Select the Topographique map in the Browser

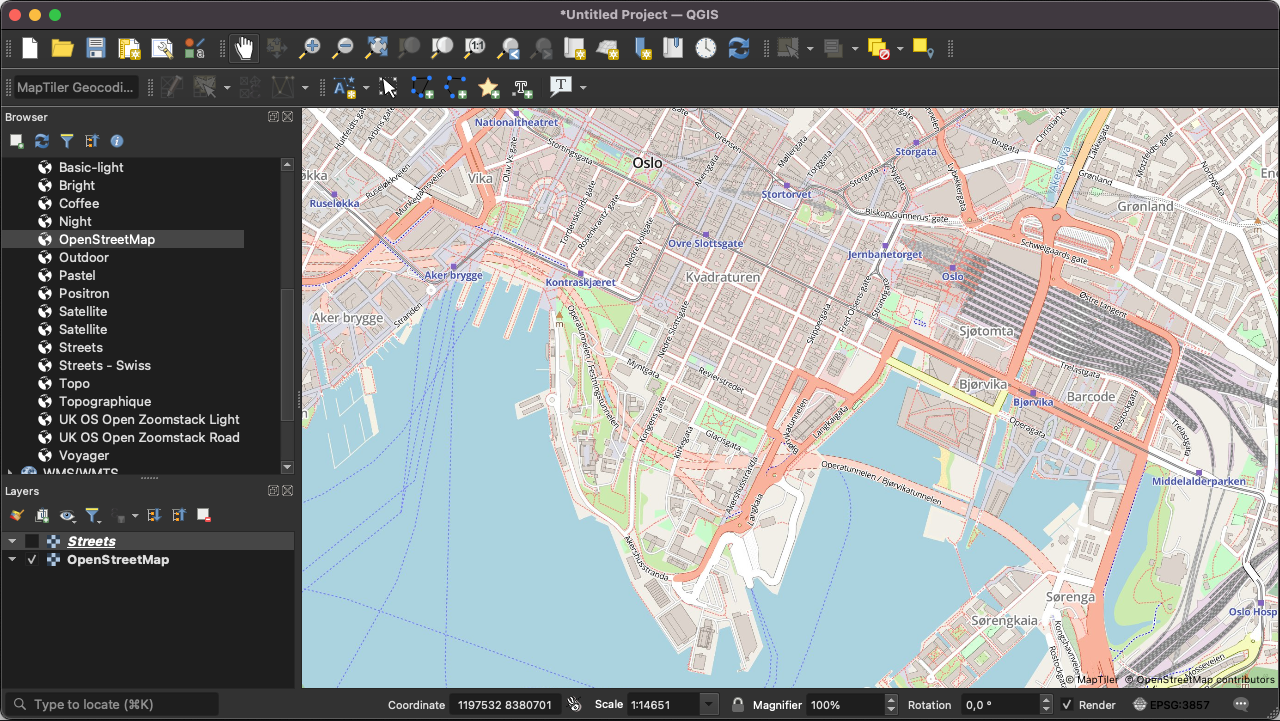click(105, 401)
